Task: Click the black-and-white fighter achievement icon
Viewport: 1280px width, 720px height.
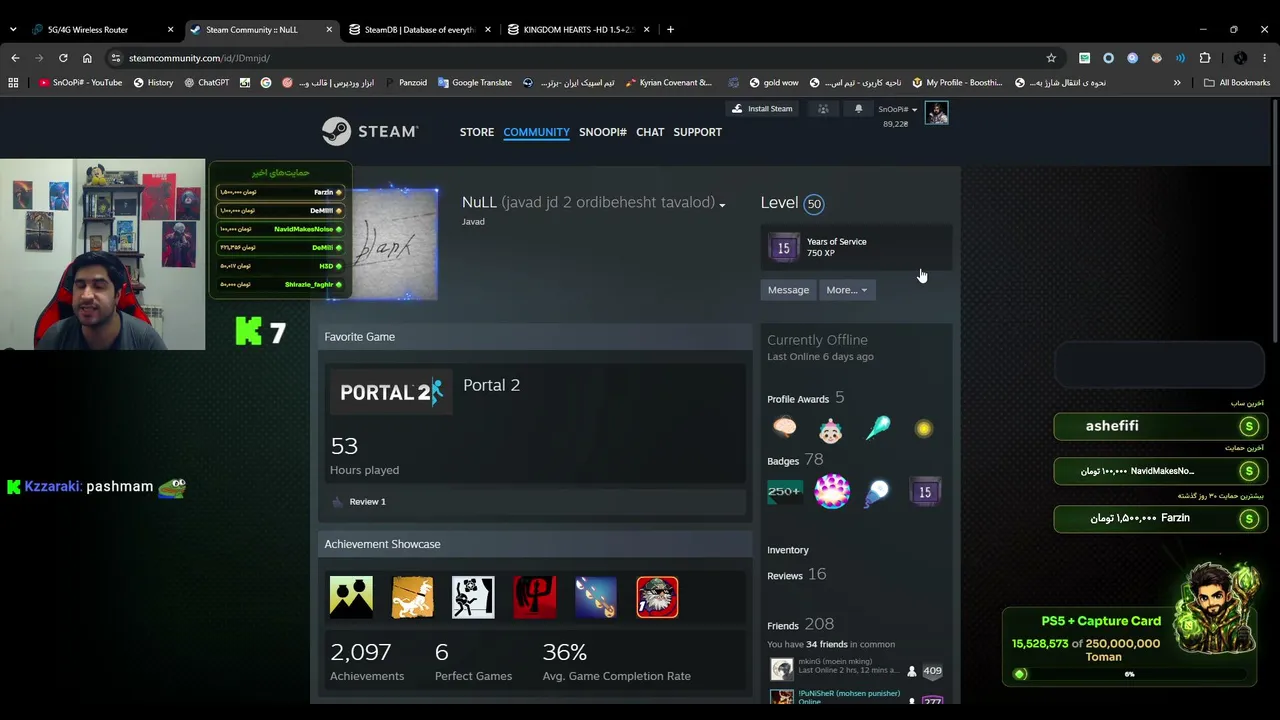Action: pos(473,597)
